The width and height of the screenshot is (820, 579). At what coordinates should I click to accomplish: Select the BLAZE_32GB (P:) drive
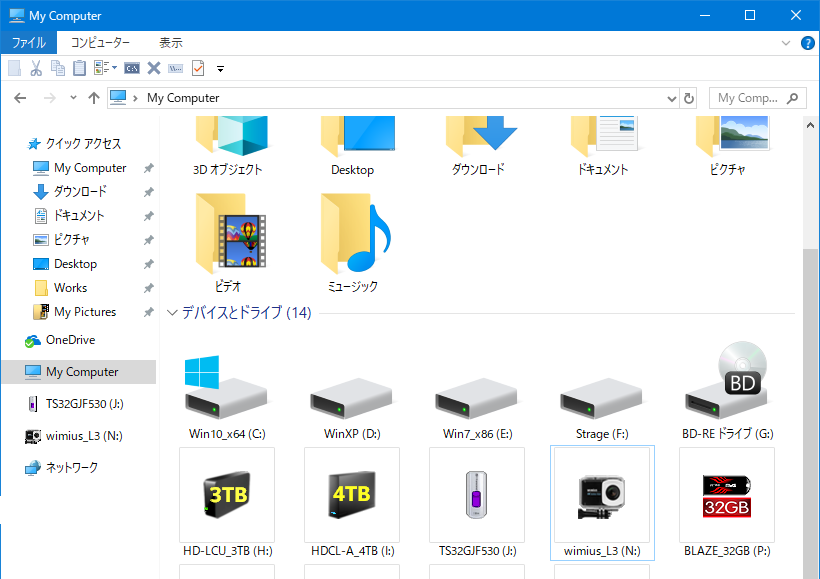tap(727, 503)
